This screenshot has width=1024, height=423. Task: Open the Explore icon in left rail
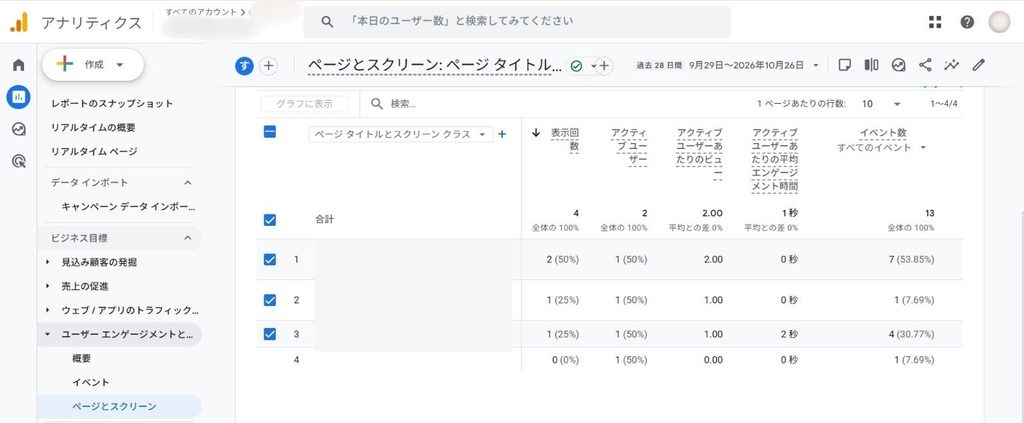[18, 129]
